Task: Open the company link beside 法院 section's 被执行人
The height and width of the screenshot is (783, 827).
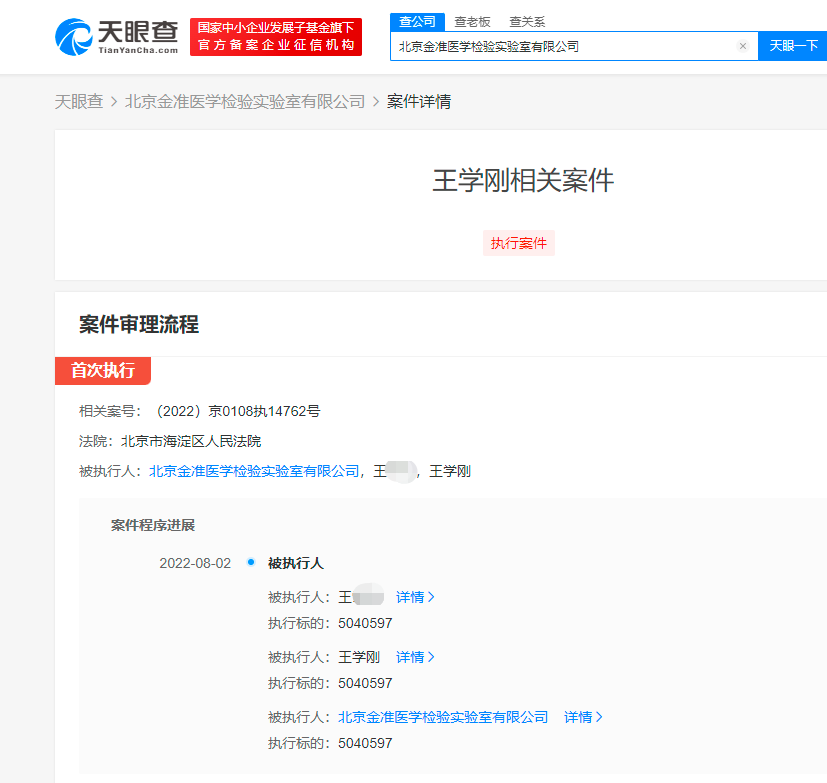Action: pyautogui.click(x=254, y=471)
